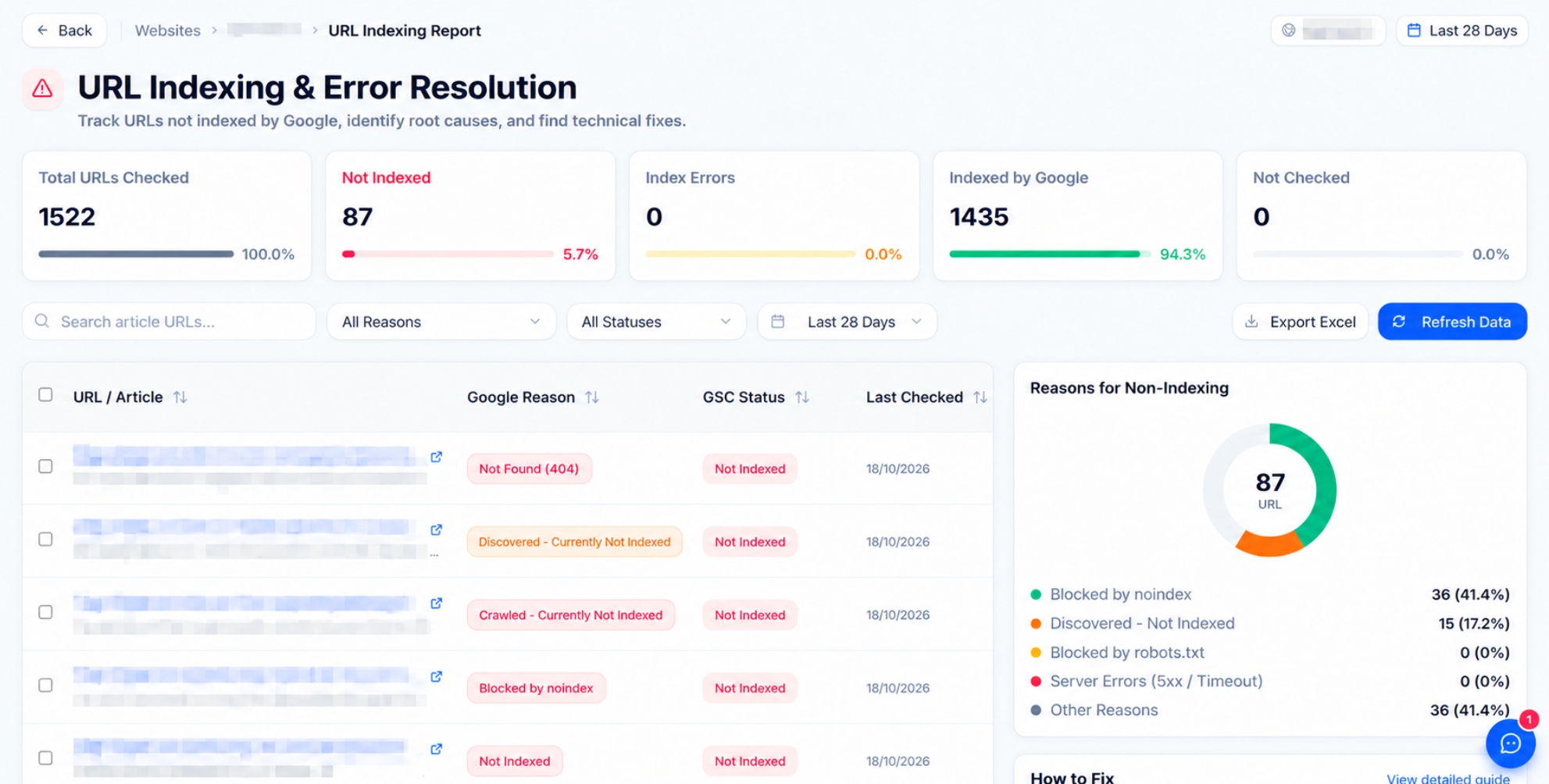
Task: Click the donut chart showing 87 URL
Action: coord(1269,490)
